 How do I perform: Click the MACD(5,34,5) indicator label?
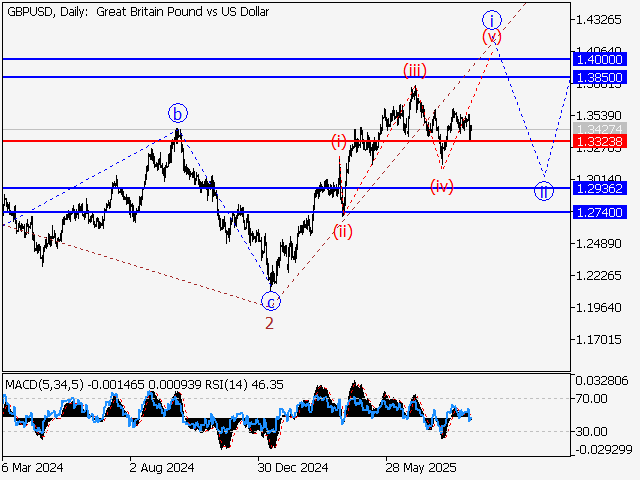click(x=45, y=383)
